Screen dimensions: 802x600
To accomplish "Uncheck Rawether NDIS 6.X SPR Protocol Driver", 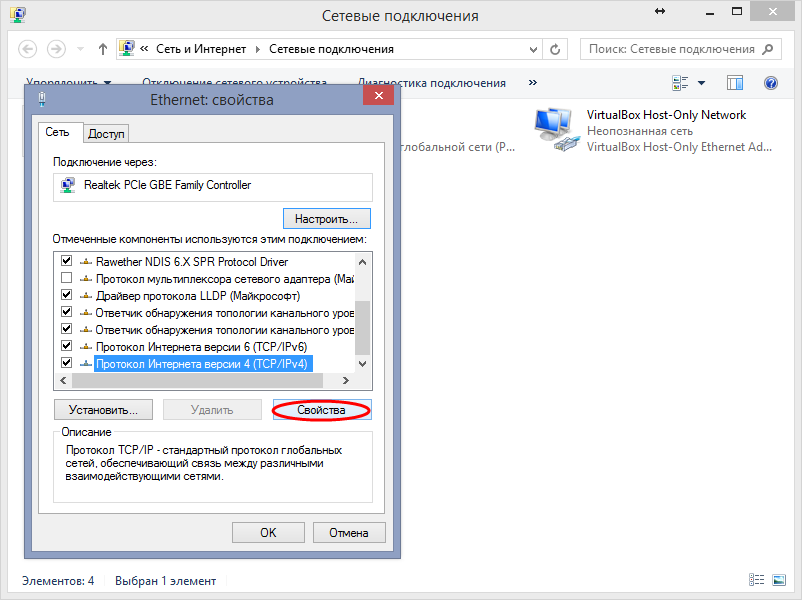I will point(66,261).
